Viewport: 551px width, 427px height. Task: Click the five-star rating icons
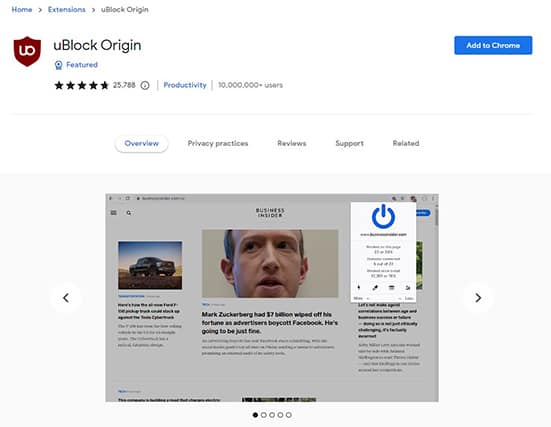click(82, 85)
